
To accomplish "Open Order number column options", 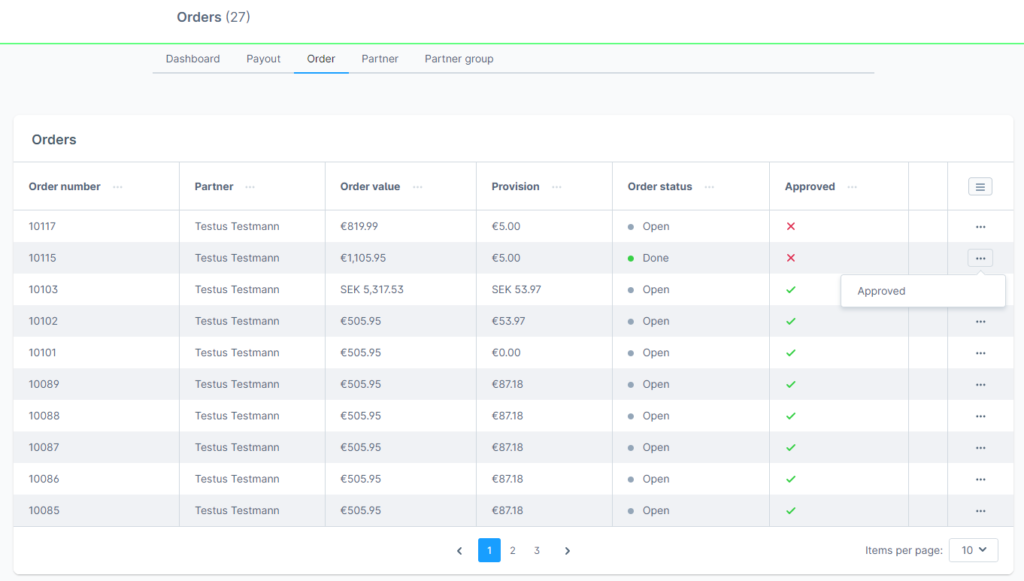I will tap(118, 187).
